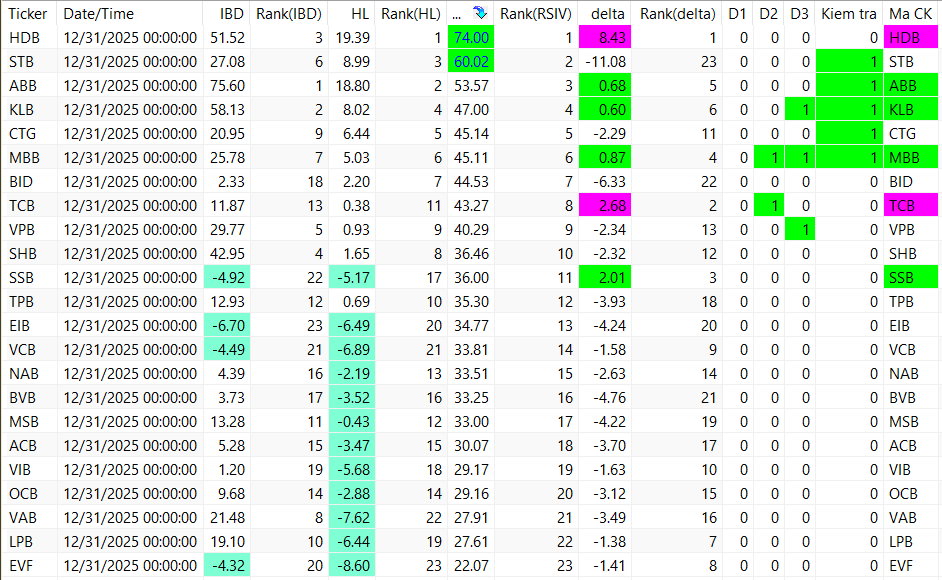Select the green 0.60 delta cell
This screenshot has height=580, width=942.
[x=605, y=110]
